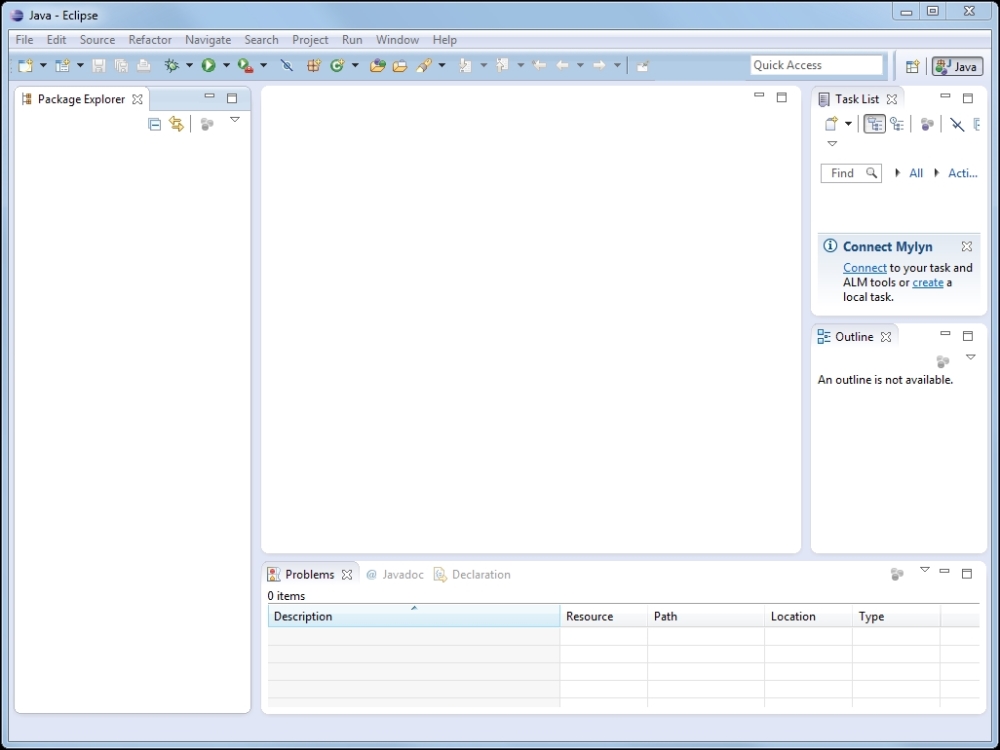Screen dimensions: 1000x750
Task: Toggle Categorized presentation in Task List
Action: coord(874,124)
